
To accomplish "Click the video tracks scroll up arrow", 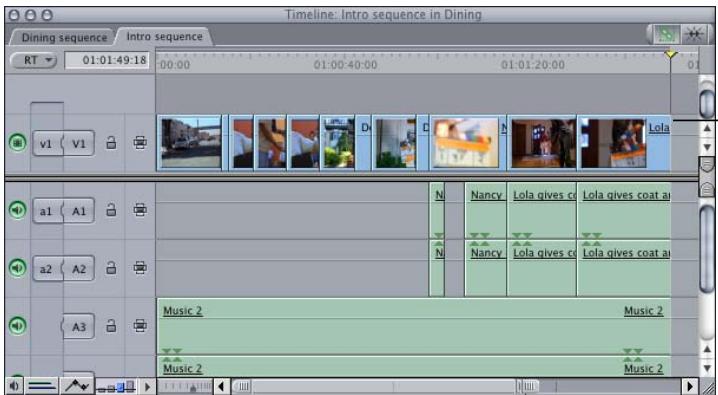I will click(x=707, y=129).
